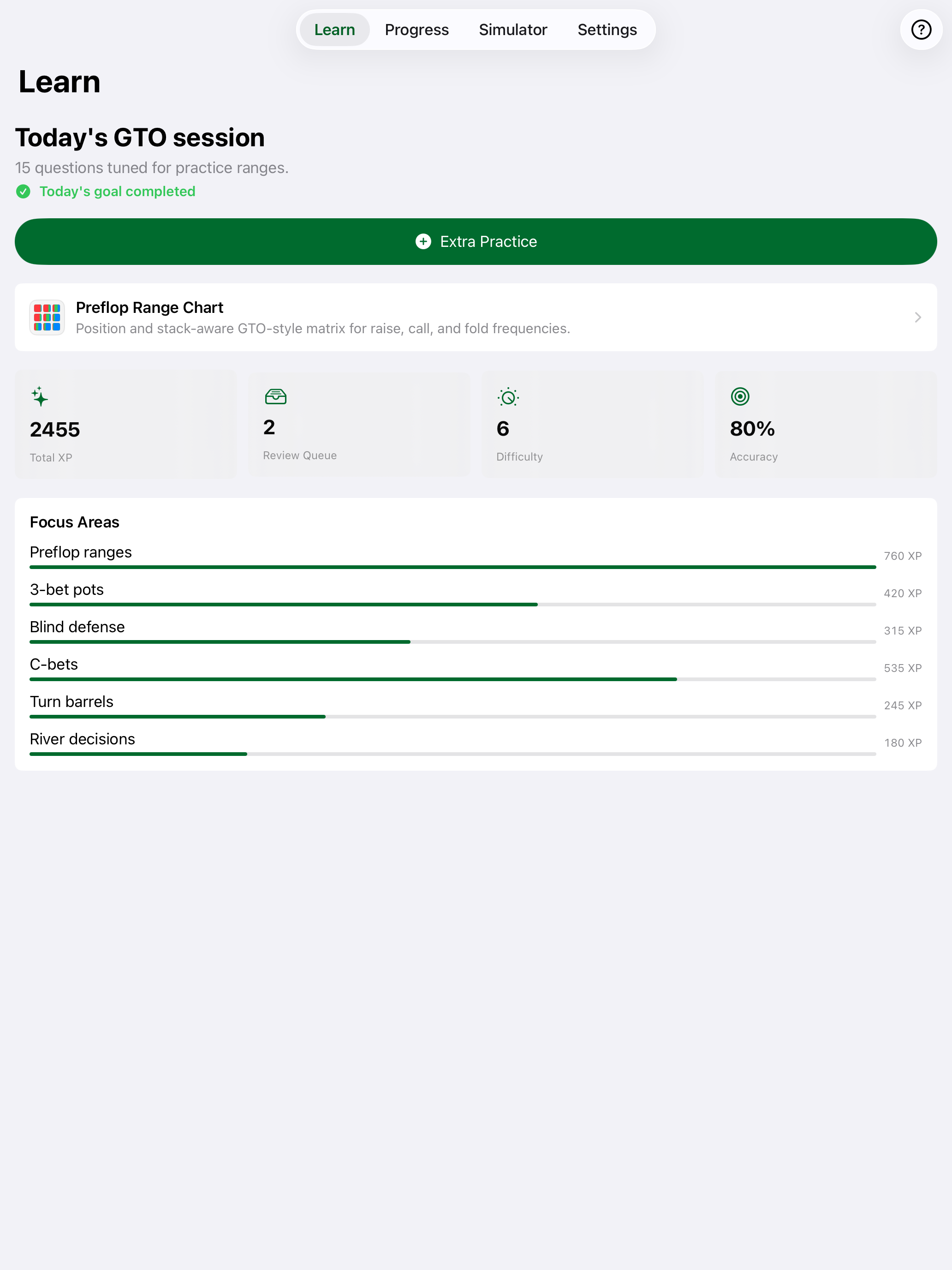The height and width of the screenshot is (1270, 952).
Task: Select the 'River decisions' label
Action: (x=83, y=739)
